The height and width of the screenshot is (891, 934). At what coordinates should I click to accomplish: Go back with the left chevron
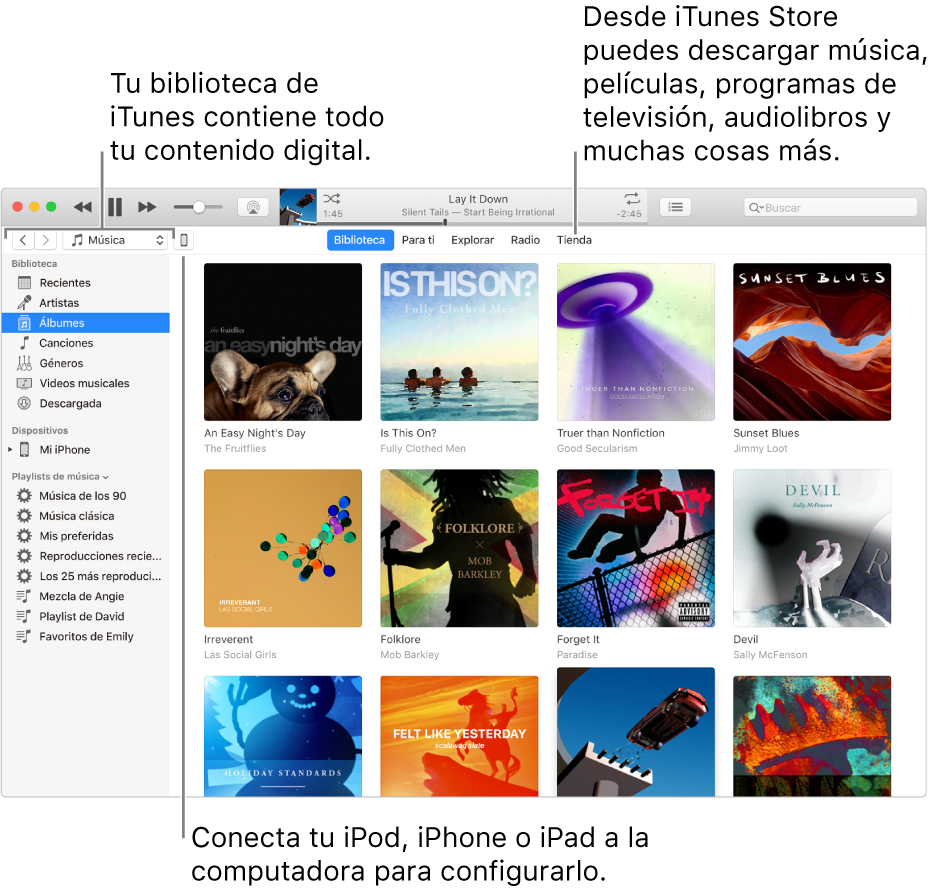(23, 240)
